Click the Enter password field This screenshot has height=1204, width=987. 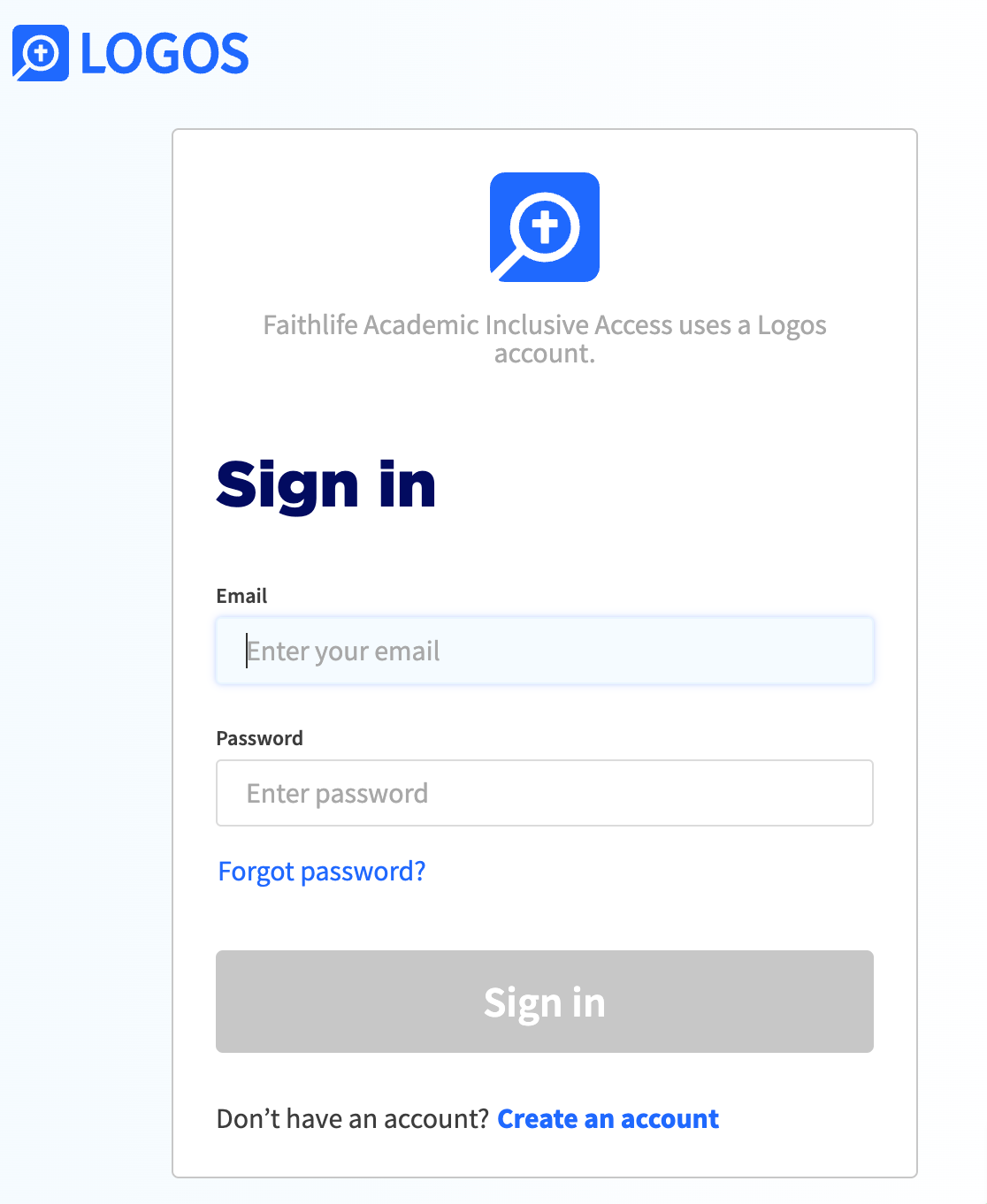[x=545, y=793]
